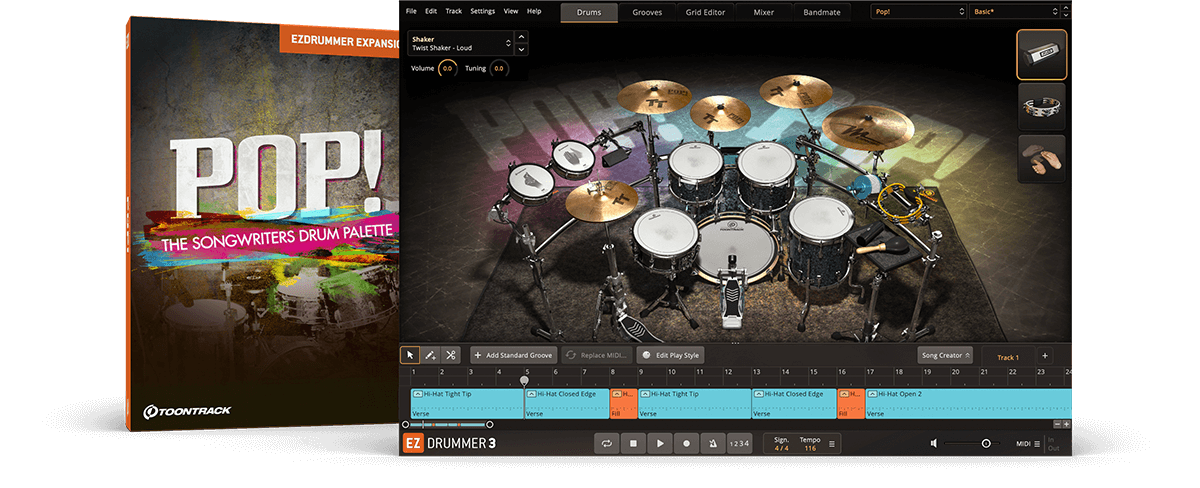1200x488 pixels.
Task: Open the Basic preset dropdown
Action: [1013, 12]
